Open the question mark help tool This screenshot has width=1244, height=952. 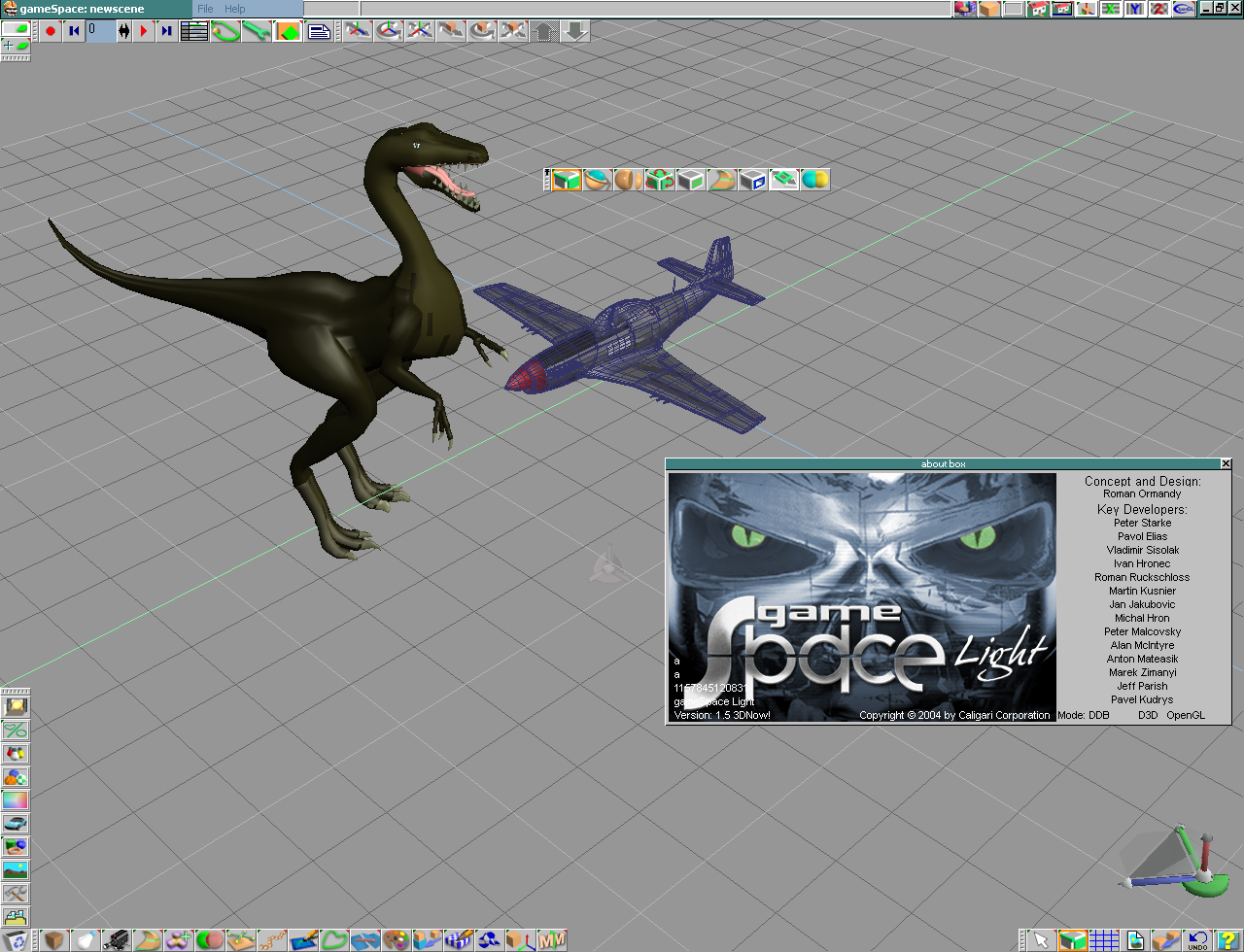click(1228, 940)
